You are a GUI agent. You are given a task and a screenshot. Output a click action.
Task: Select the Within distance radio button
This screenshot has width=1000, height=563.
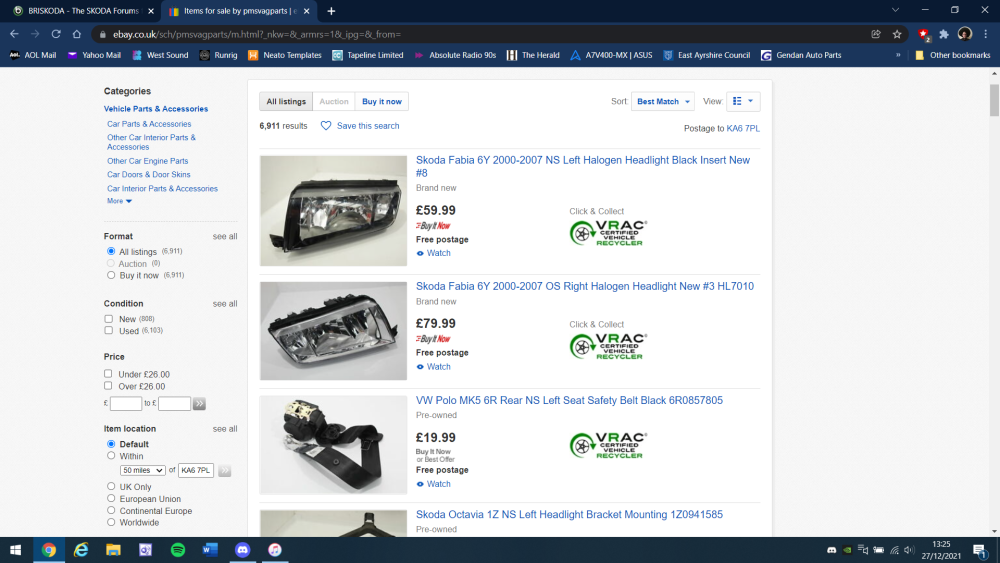point(111,456)
